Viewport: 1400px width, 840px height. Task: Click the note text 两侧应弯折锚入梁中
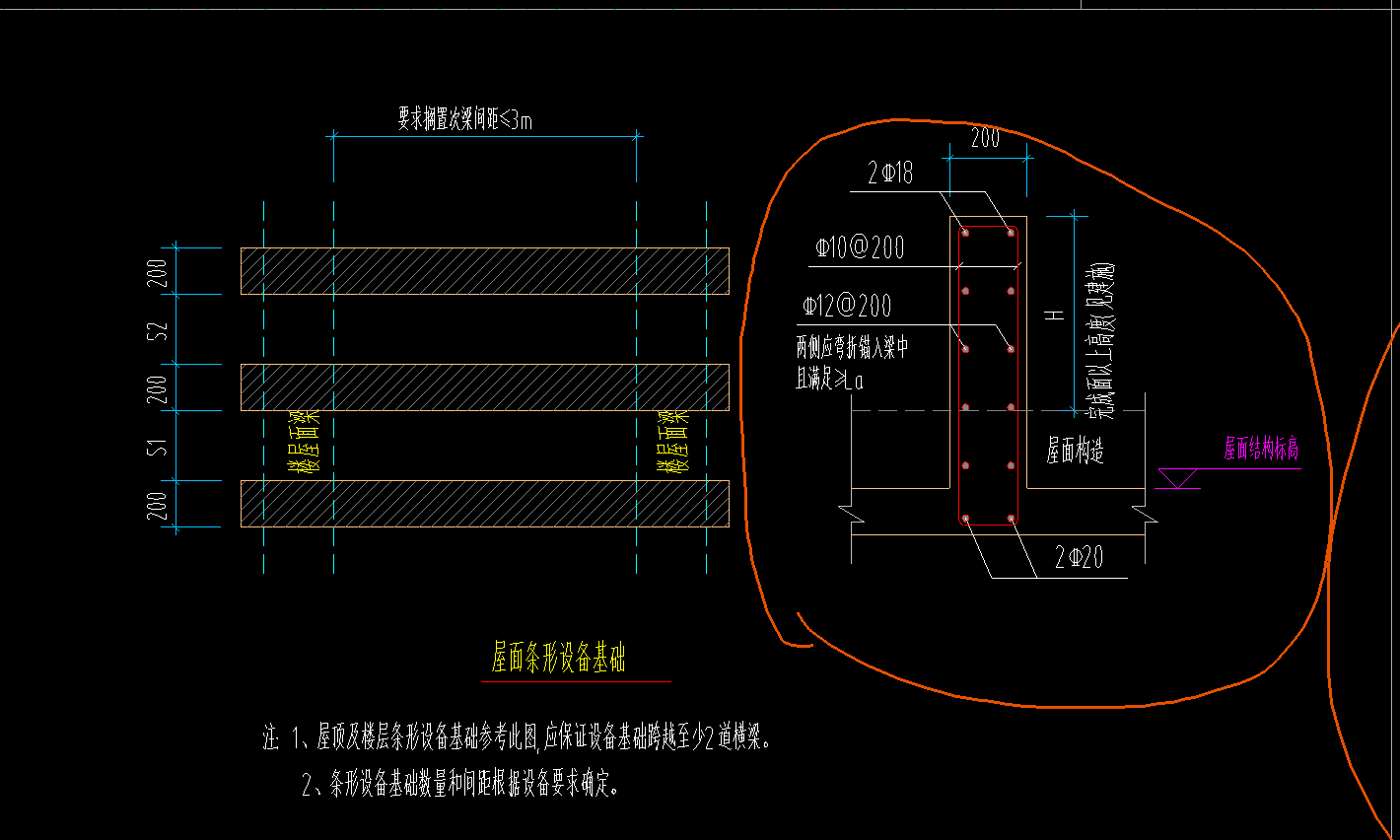[x=853, y=347]
